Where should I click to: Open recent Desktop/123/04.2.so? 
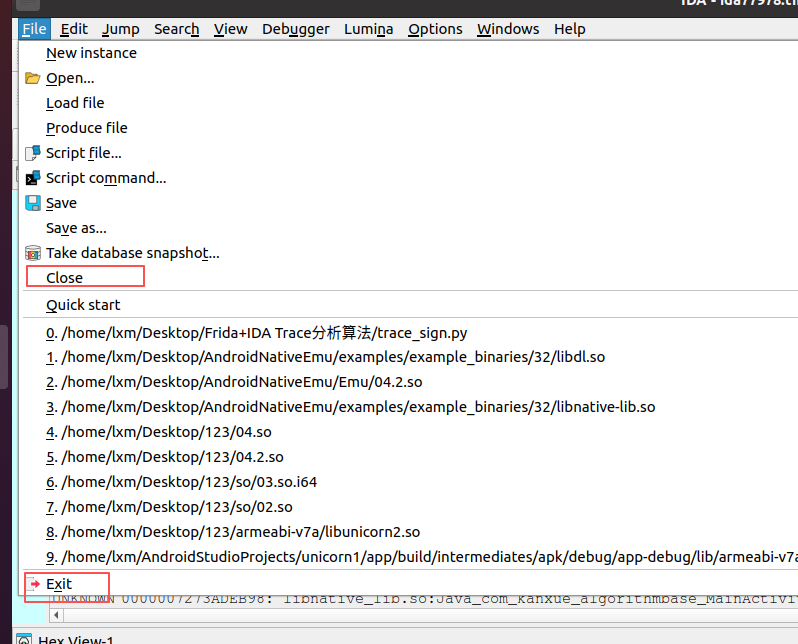pyautogui.click(x=410, y=457)
